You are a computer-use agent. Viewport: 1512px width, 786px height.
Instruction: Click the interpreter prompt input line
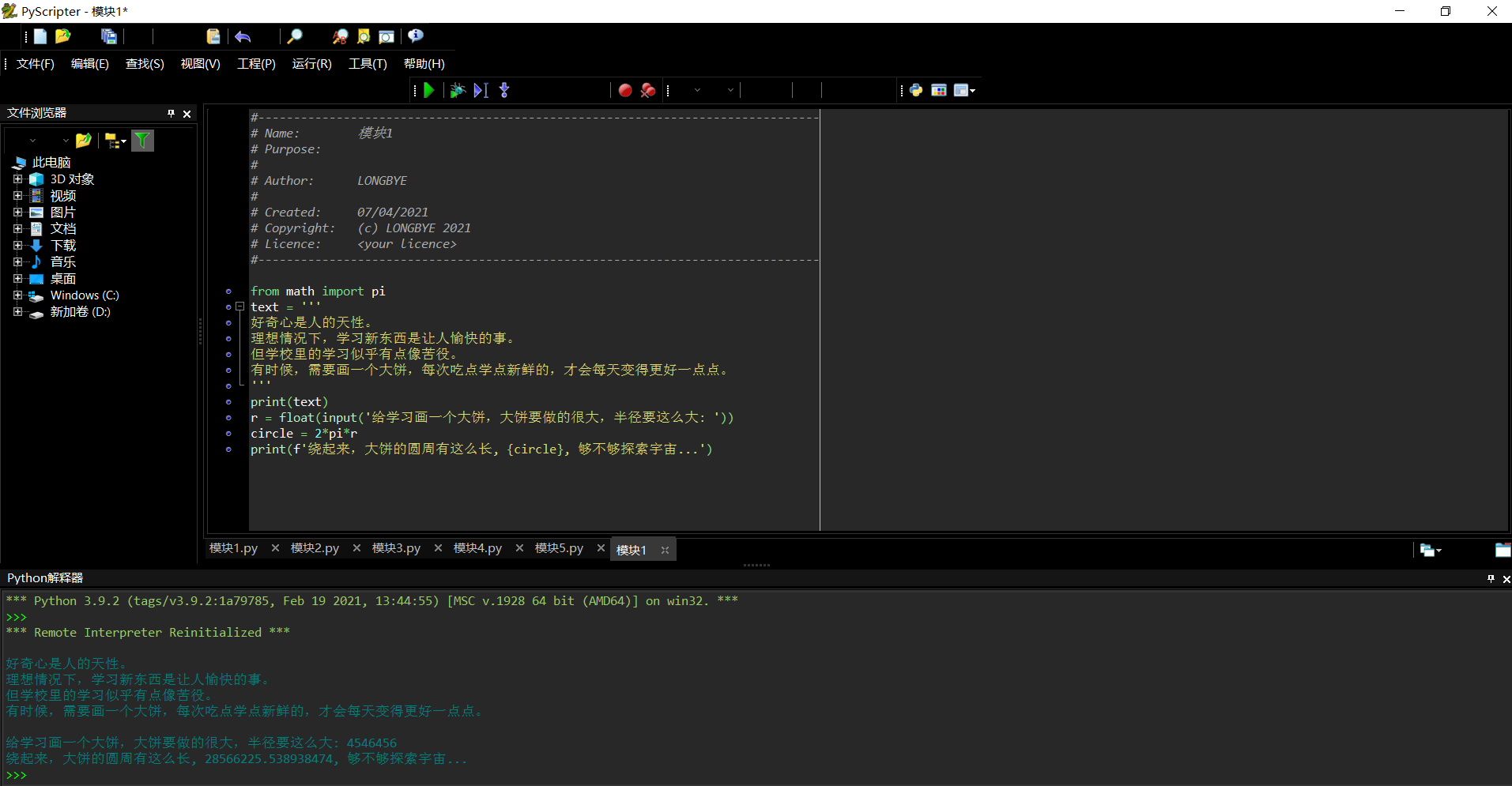756,775
